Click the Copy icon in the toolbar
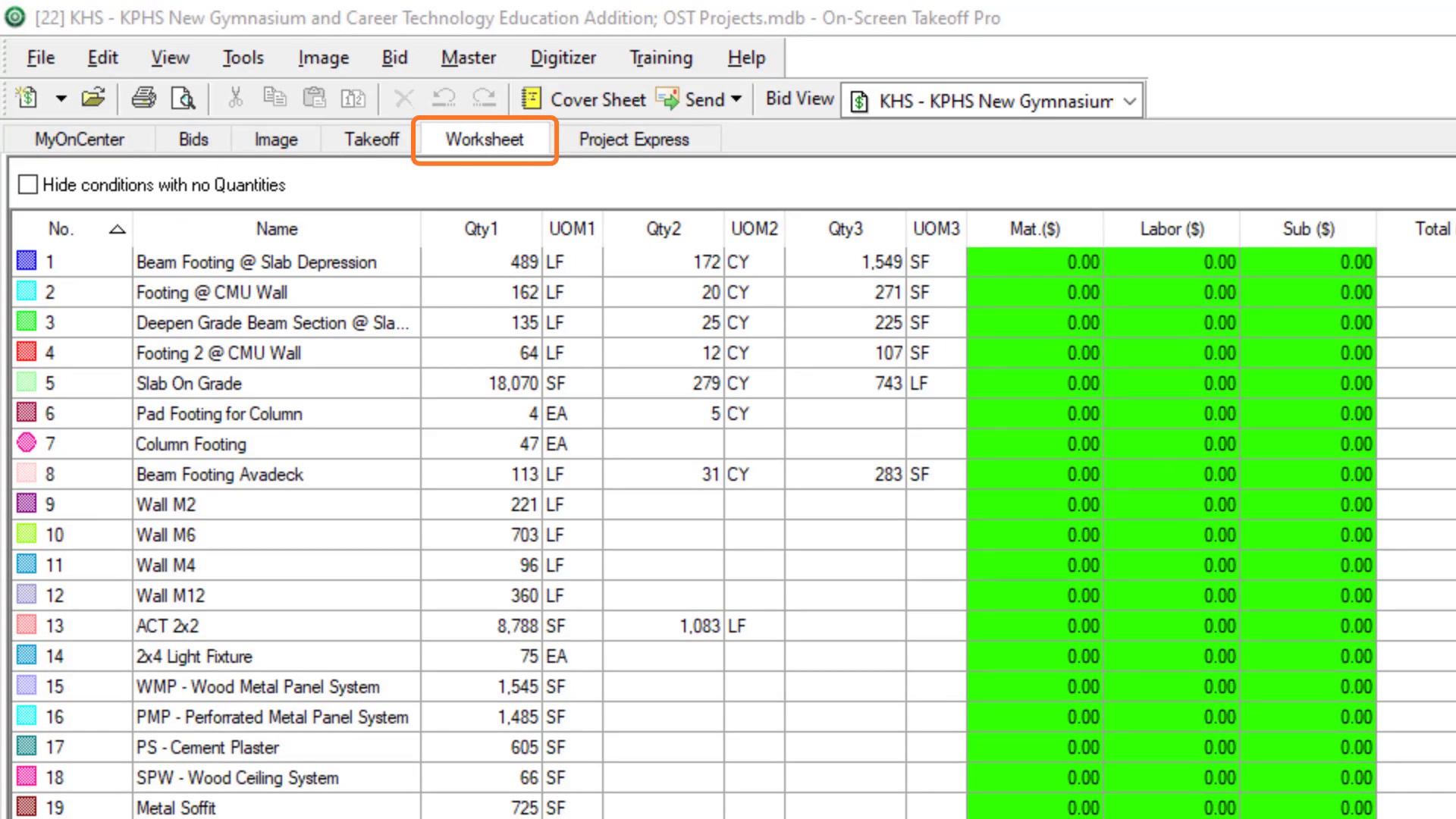1456x819 pixels. (x=275, y=98)
